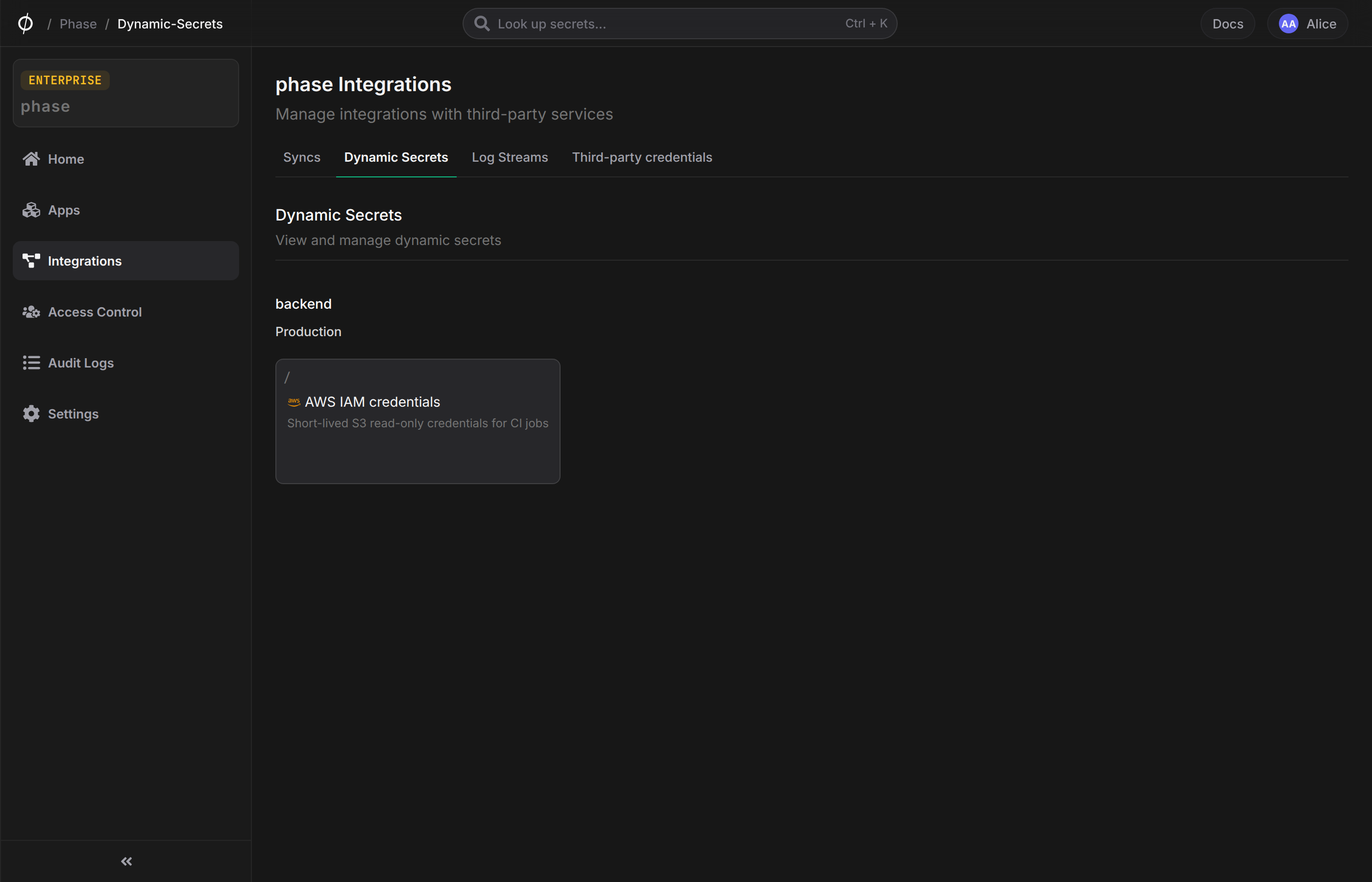Click the Apps cubes icon
Screen dimensions: 1372x882
(x=31, y=210)
